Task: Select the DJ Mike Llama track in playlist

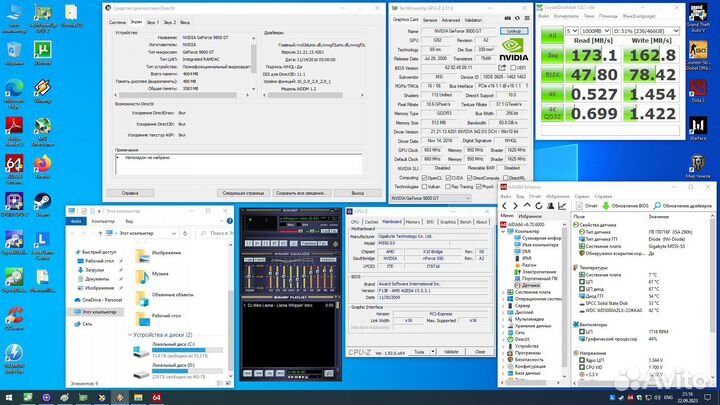Action: point(289,305)
